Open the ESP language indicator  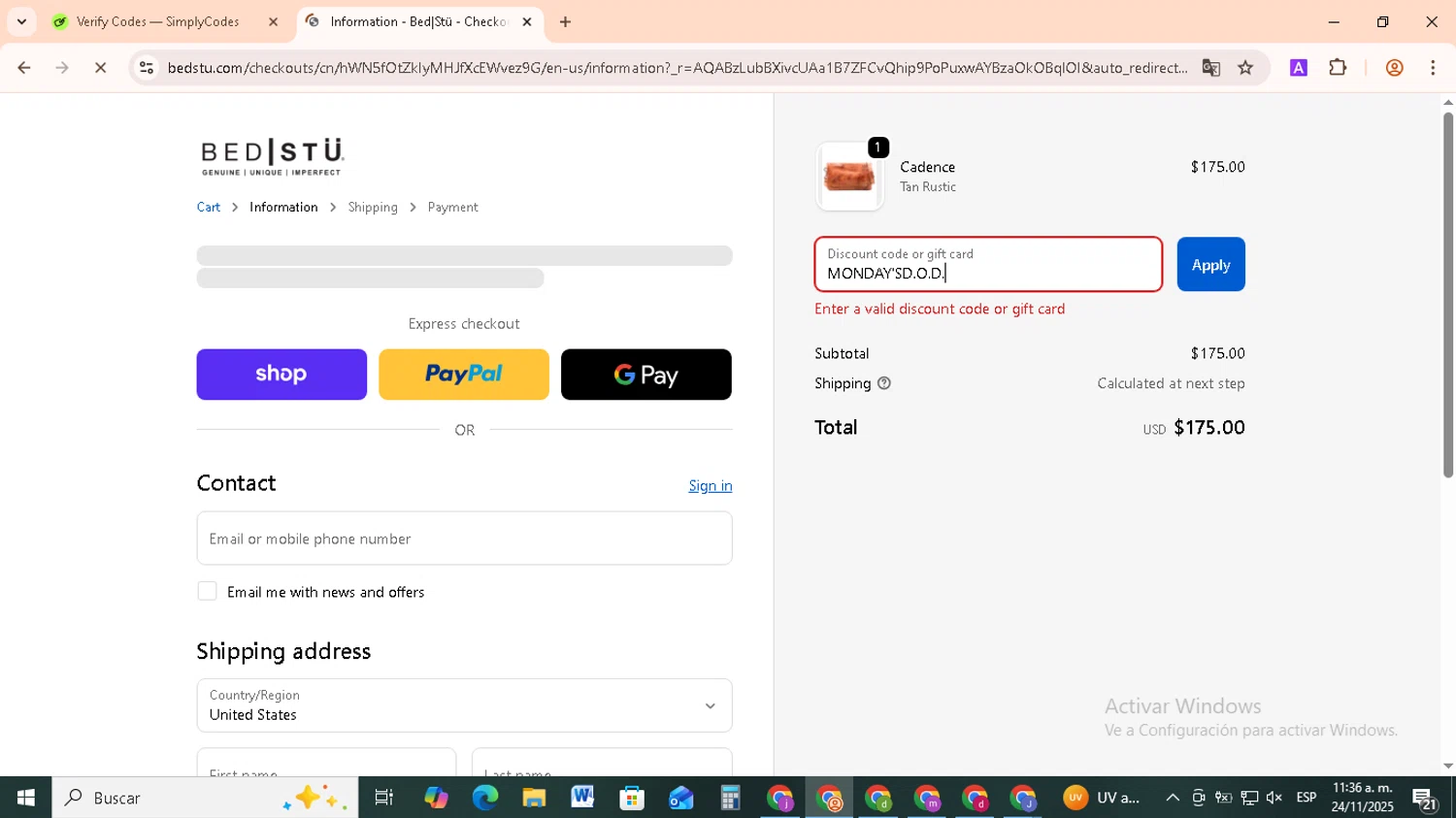click(1307, 798)
